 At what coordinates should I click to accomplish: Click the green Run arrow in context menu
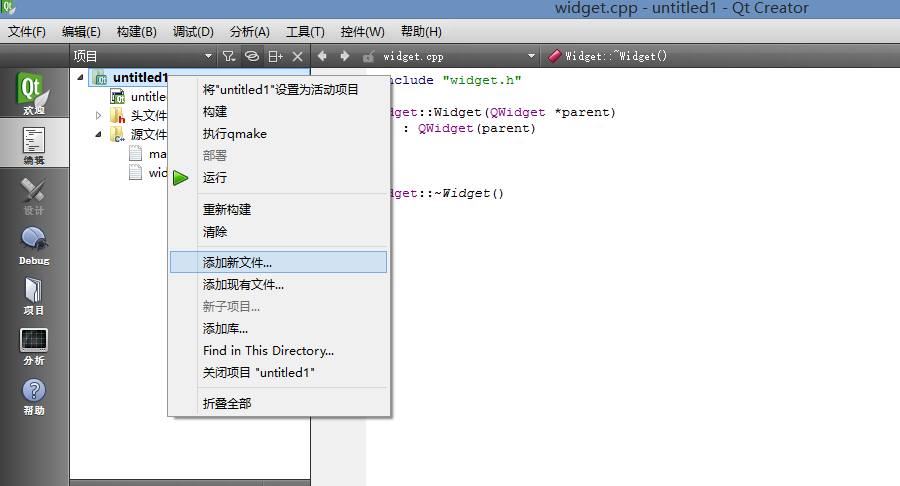[180, 178]
